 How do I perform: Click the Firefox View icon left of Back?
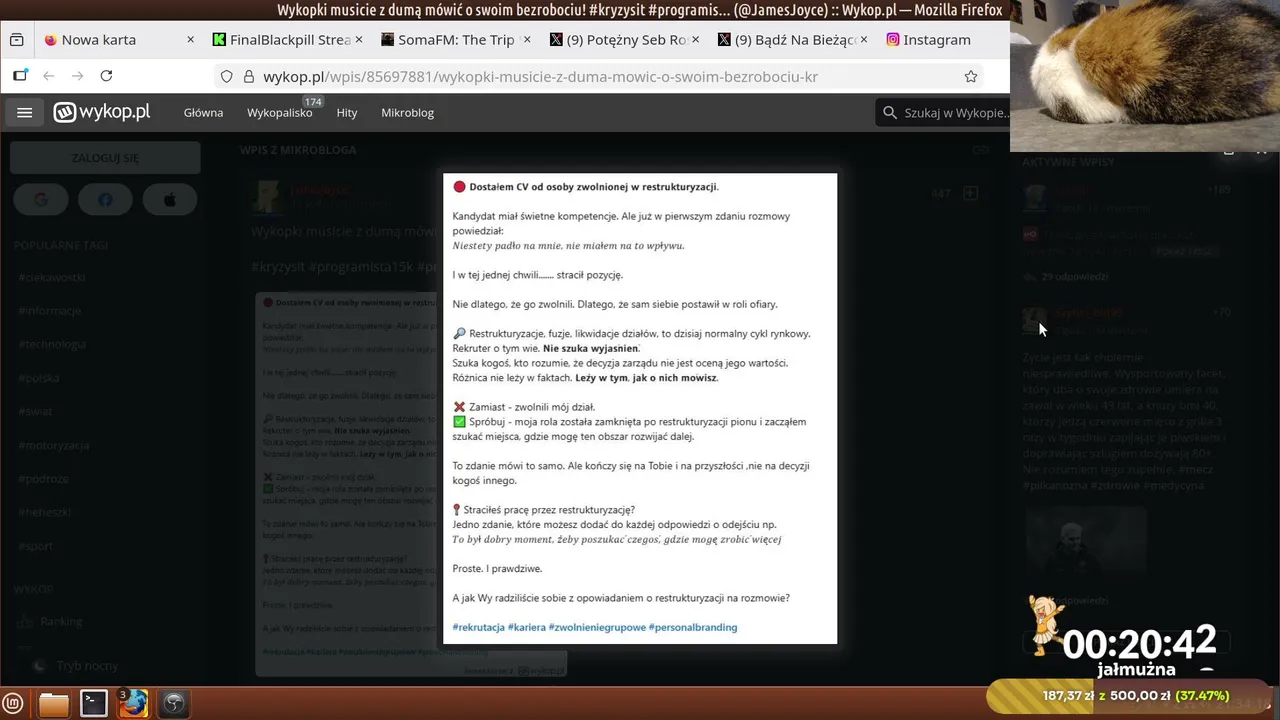[x=20, y=76]
